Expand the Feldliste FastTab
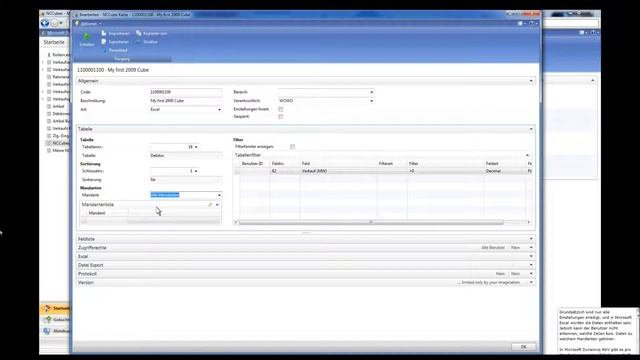The width and height of the screenshot is (640, 360). [531, 239]
